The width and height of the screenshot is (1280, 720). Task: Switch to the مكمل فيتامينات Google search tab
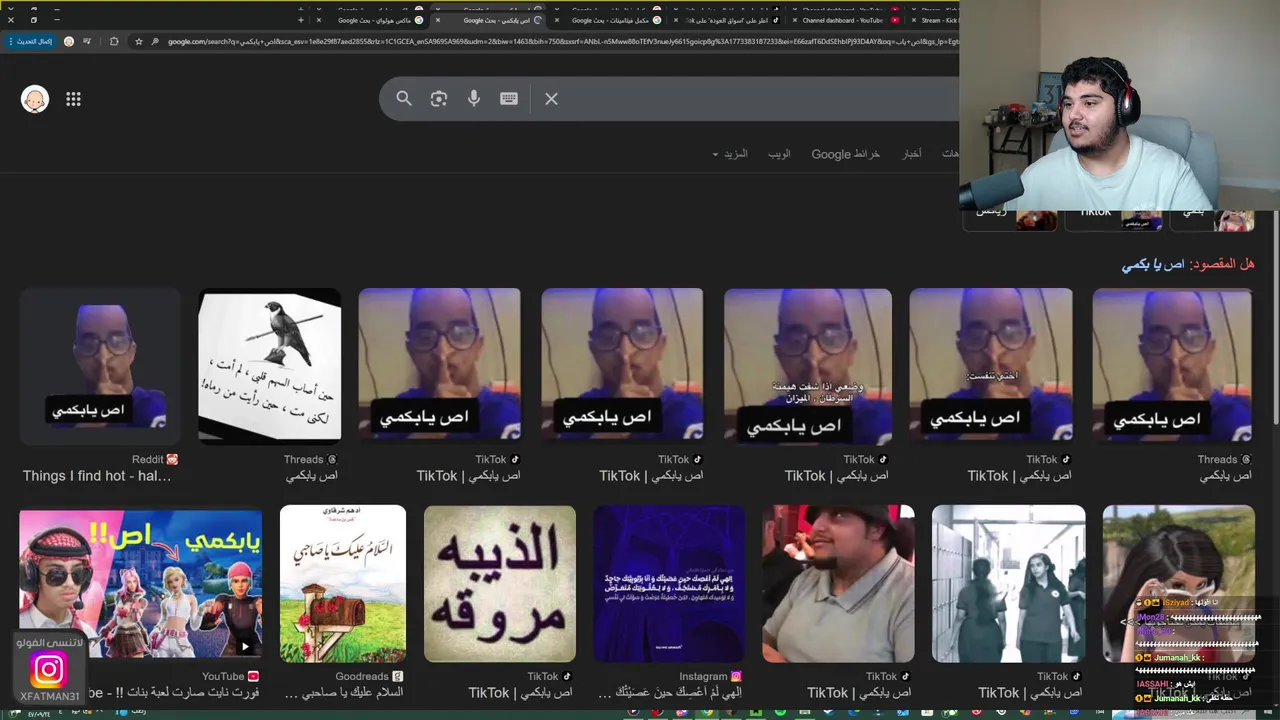pos(610,20)
